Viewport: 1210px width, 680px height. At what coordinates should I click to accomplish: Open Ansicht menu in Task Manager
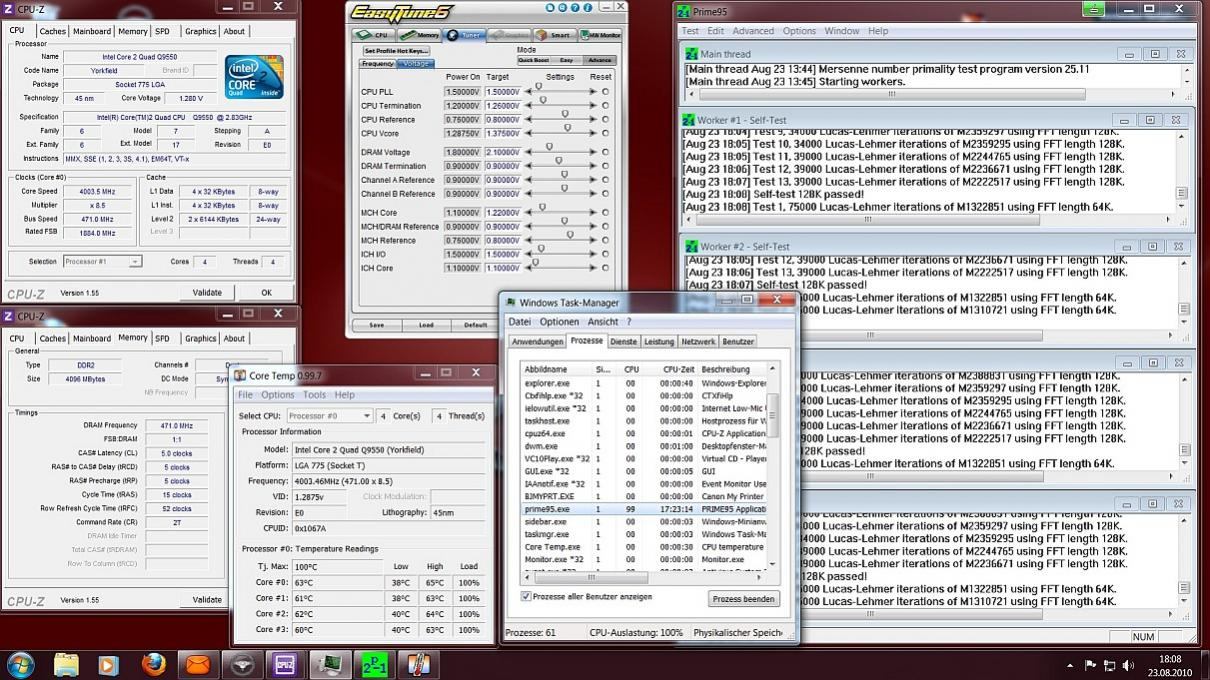click(x=603, y=322)
